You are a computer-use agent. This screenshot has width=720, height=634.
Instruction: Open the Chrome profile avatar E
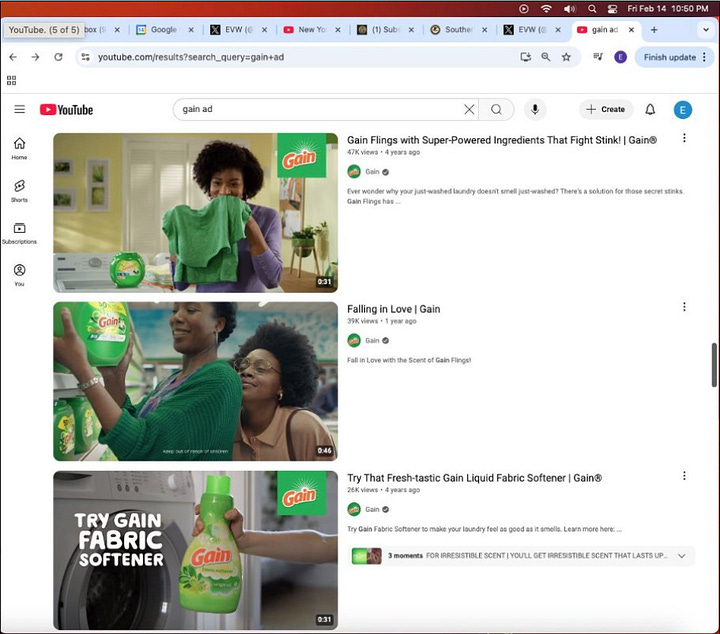(x=620, y=57)
